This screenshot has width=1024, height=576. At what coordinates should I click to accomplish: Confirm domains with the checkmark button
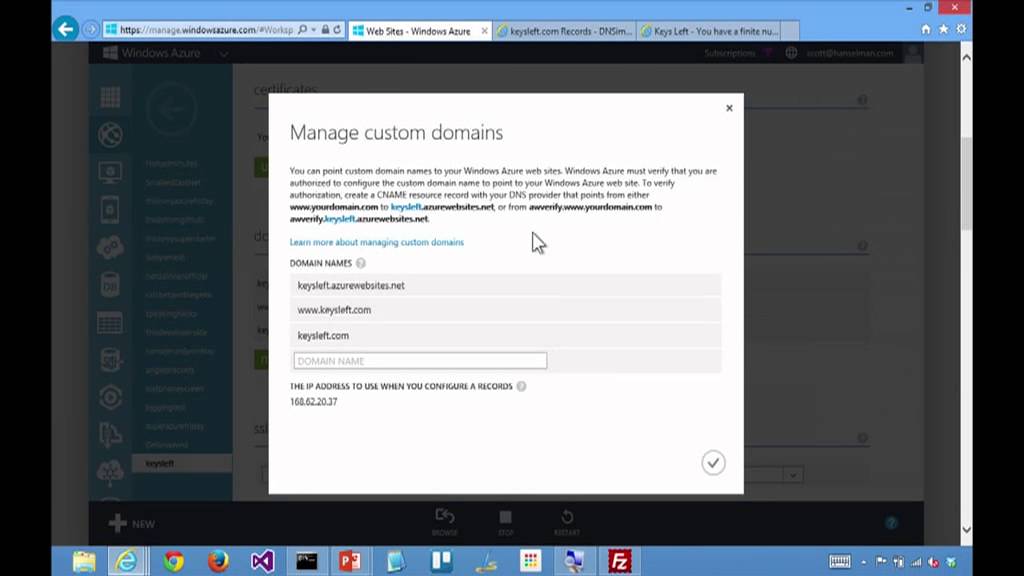[x=713, y=463]
